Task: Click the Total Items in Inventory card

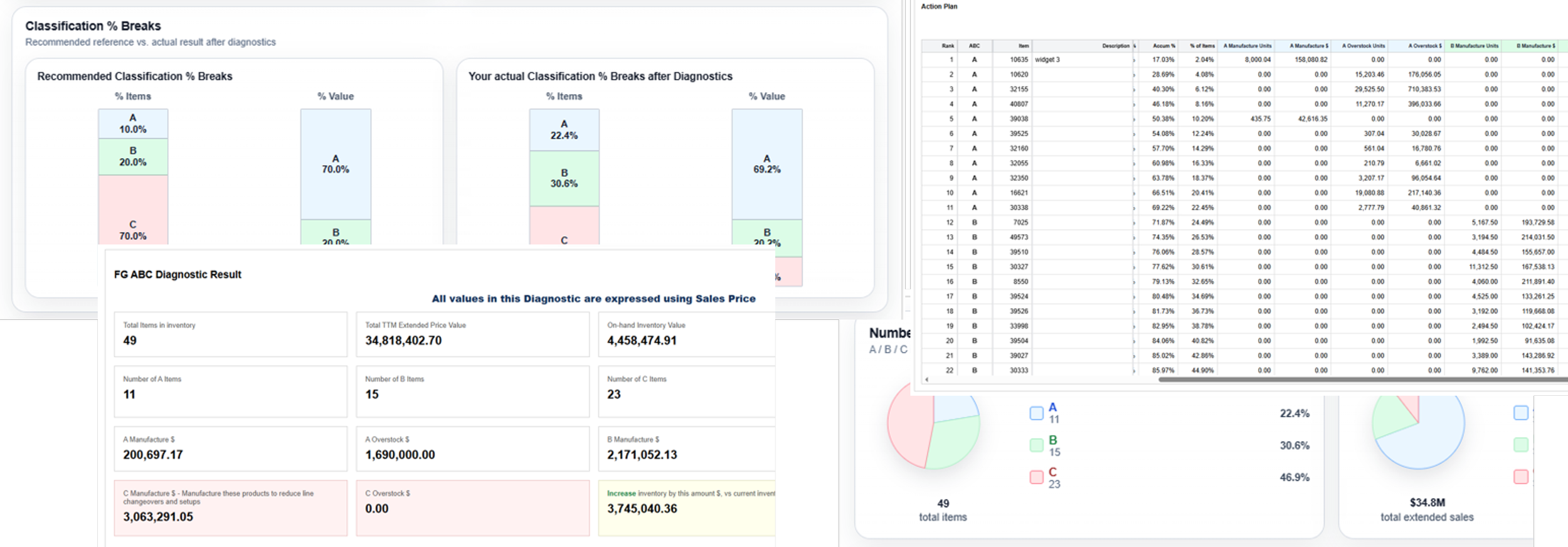Action: click(x=230, y=334)
